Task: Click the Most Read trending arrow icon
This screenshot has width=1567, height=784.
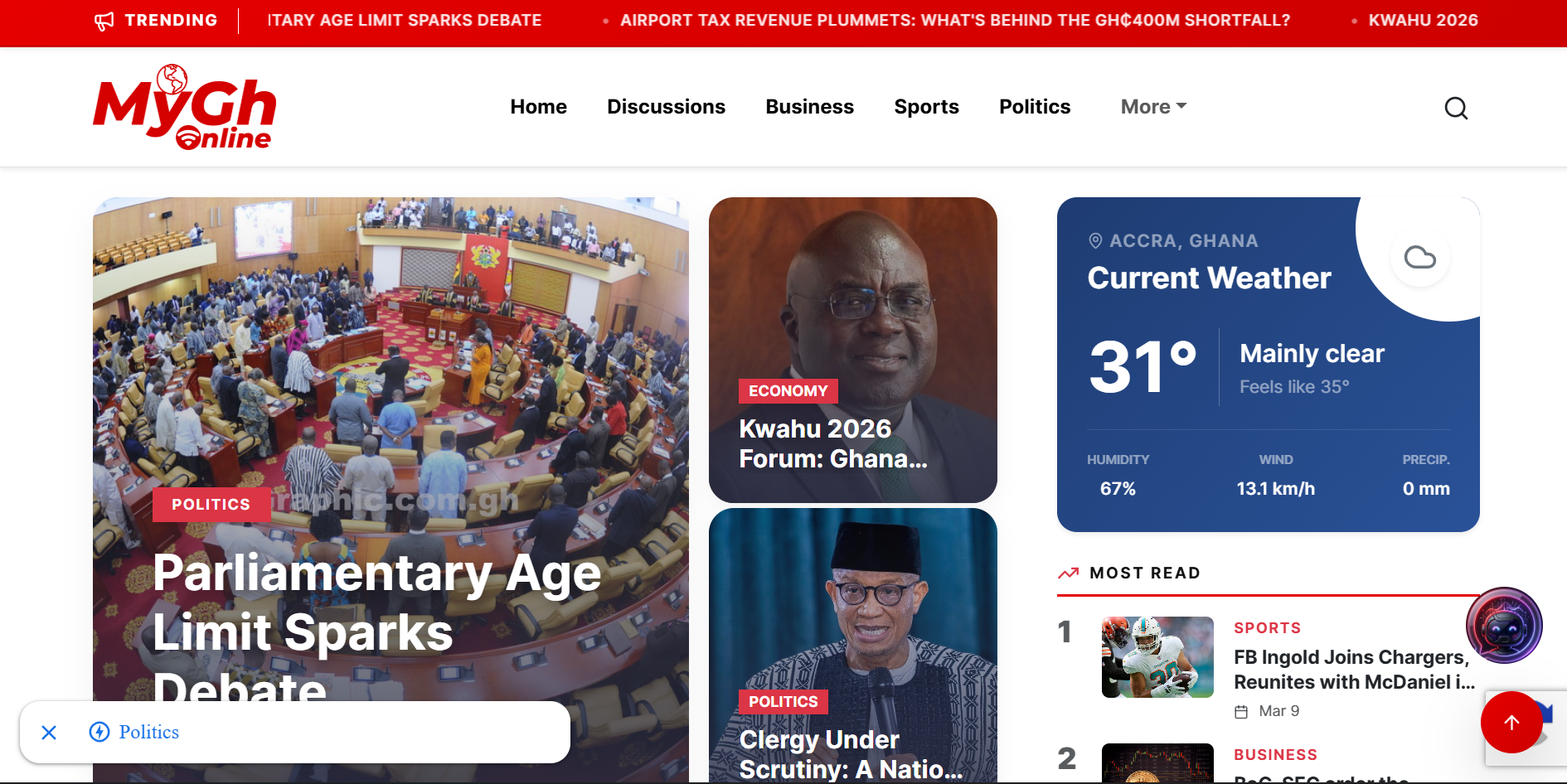Action: (1069, 573)
